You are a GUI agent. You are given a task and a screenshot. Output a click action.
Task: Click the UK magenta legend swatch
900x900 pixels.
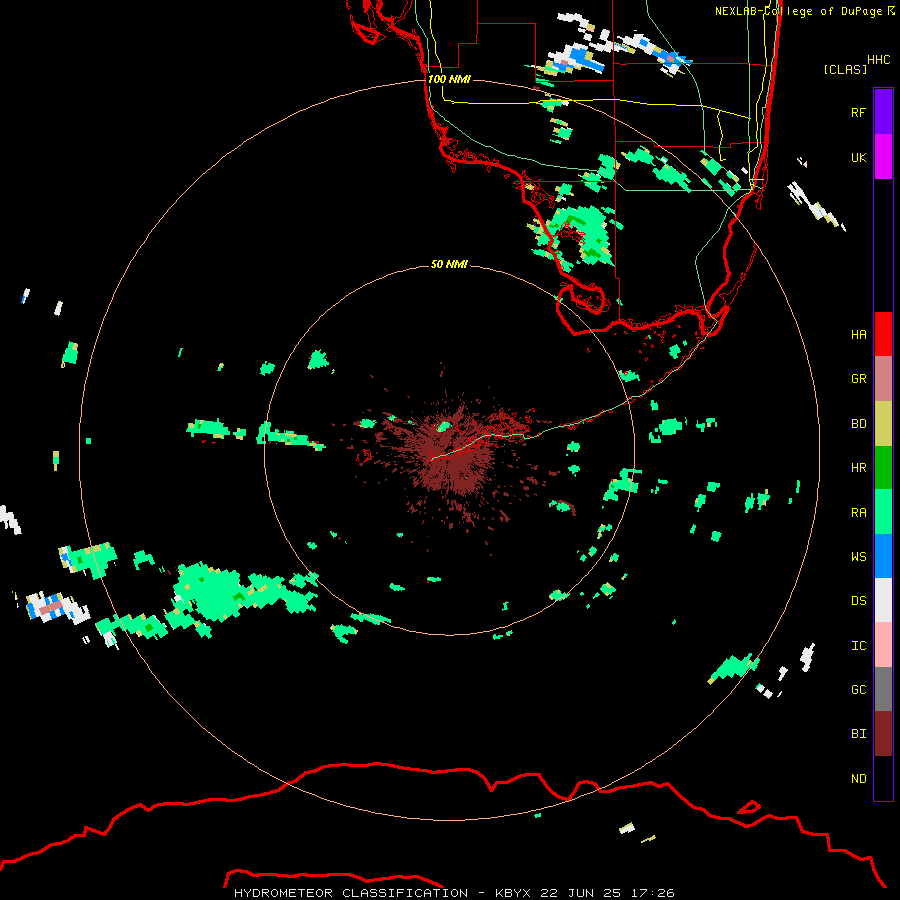point(883,157)
